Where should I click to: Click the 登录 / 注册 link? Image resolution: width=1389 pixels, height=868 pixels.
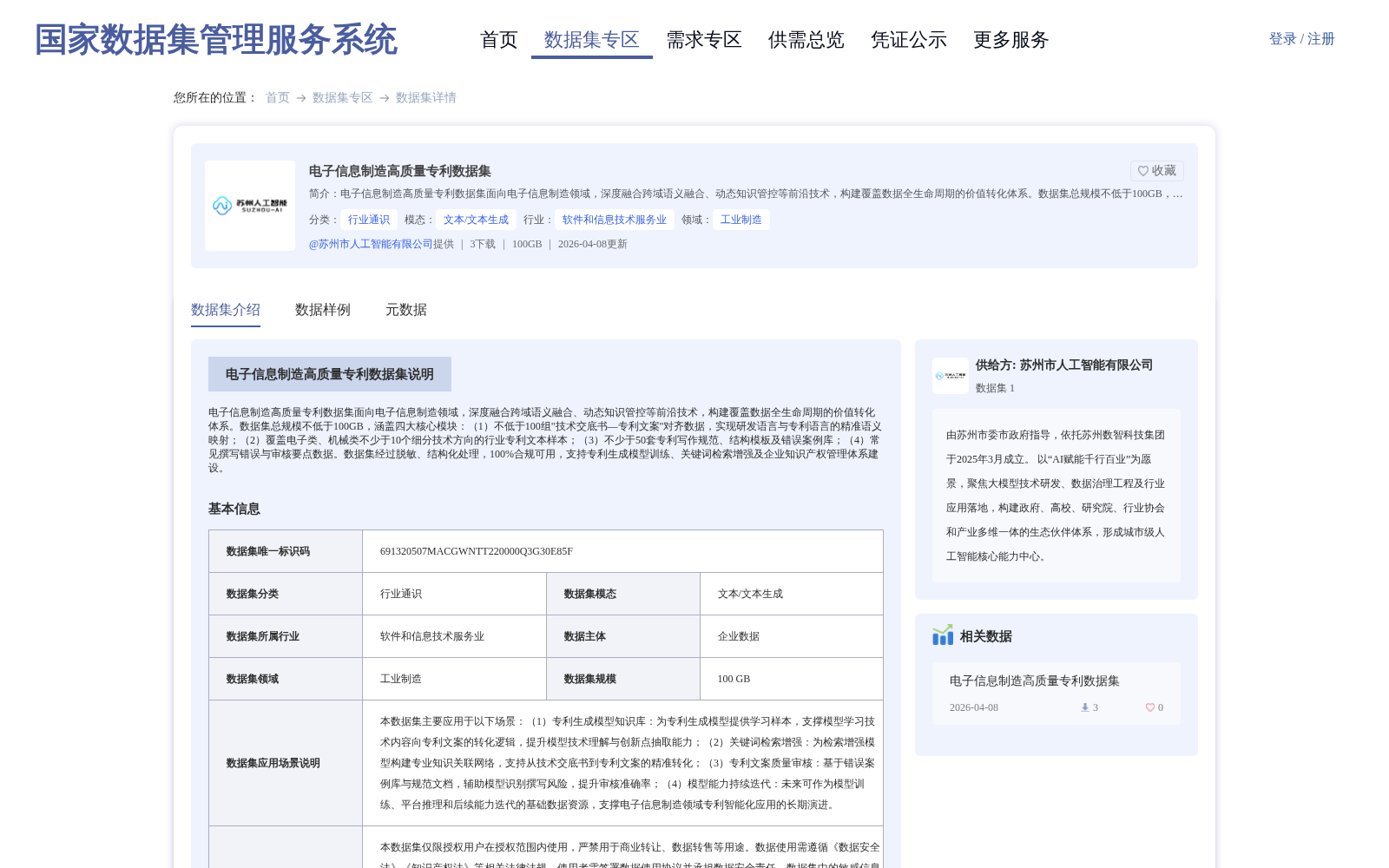tap(1301, 39)
